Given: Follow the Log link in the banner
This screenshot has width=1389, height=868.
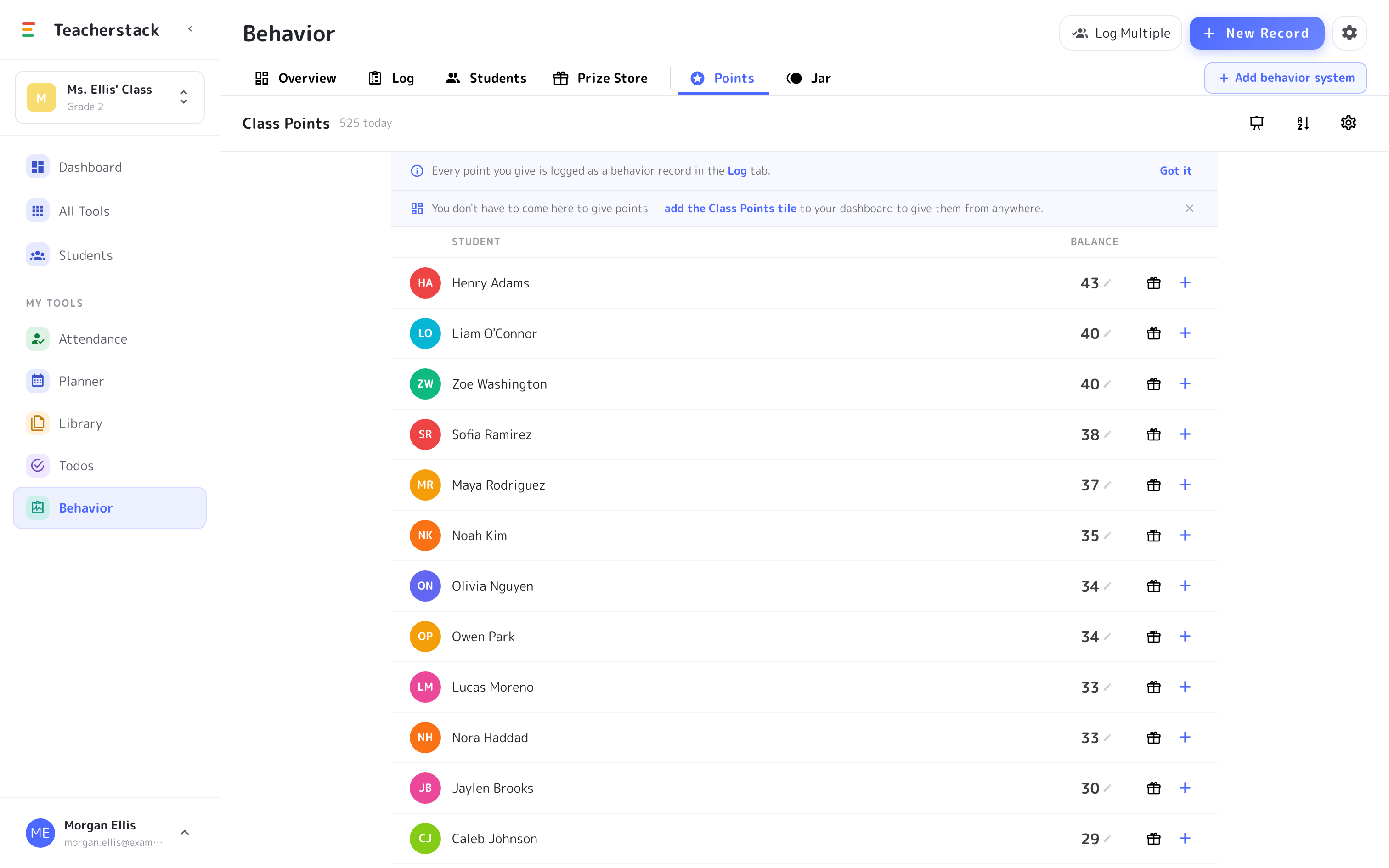Looking at the screenshot, I should coord(737,171).
